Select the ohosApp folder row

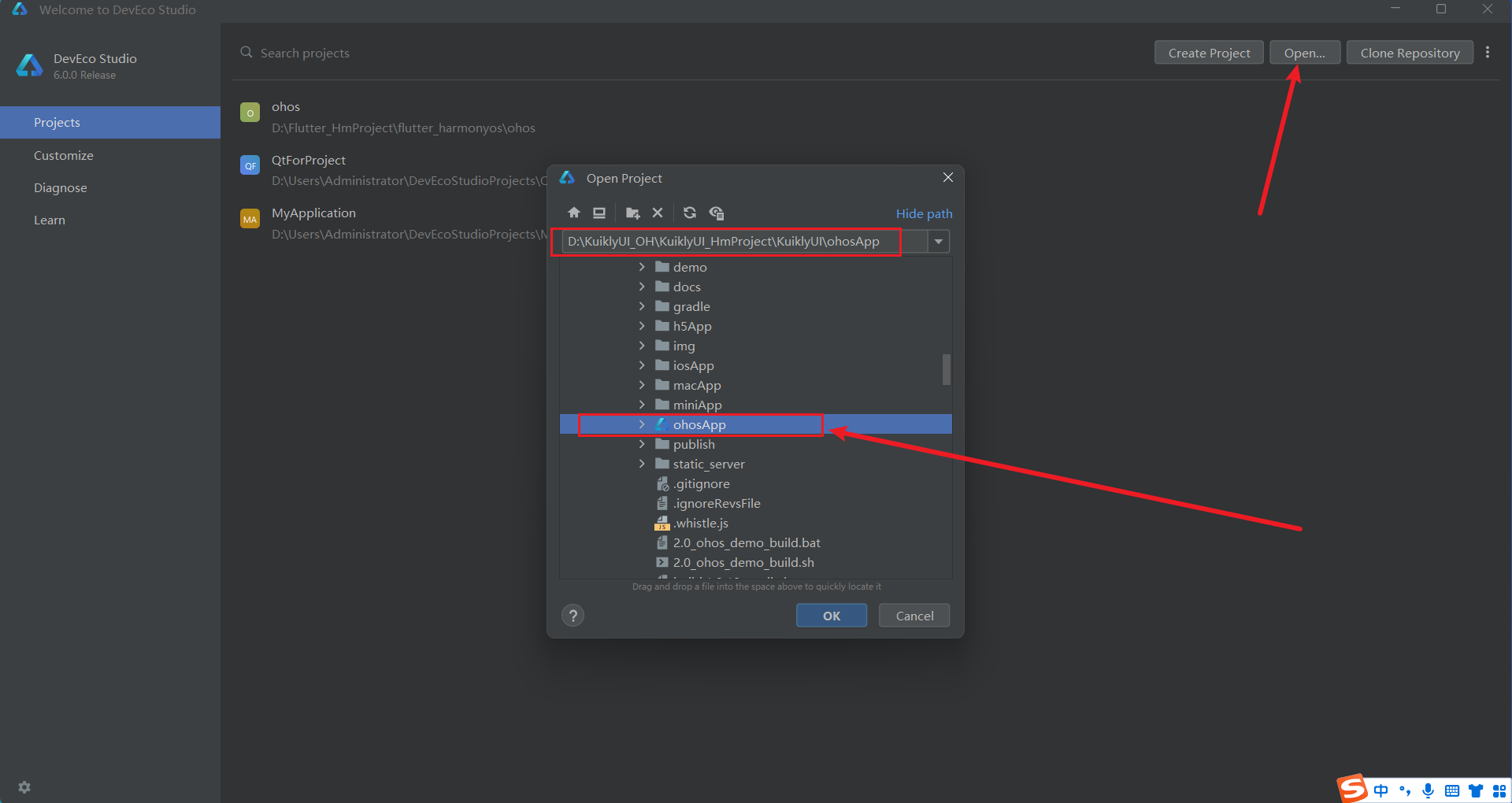(x=756, y=424)
